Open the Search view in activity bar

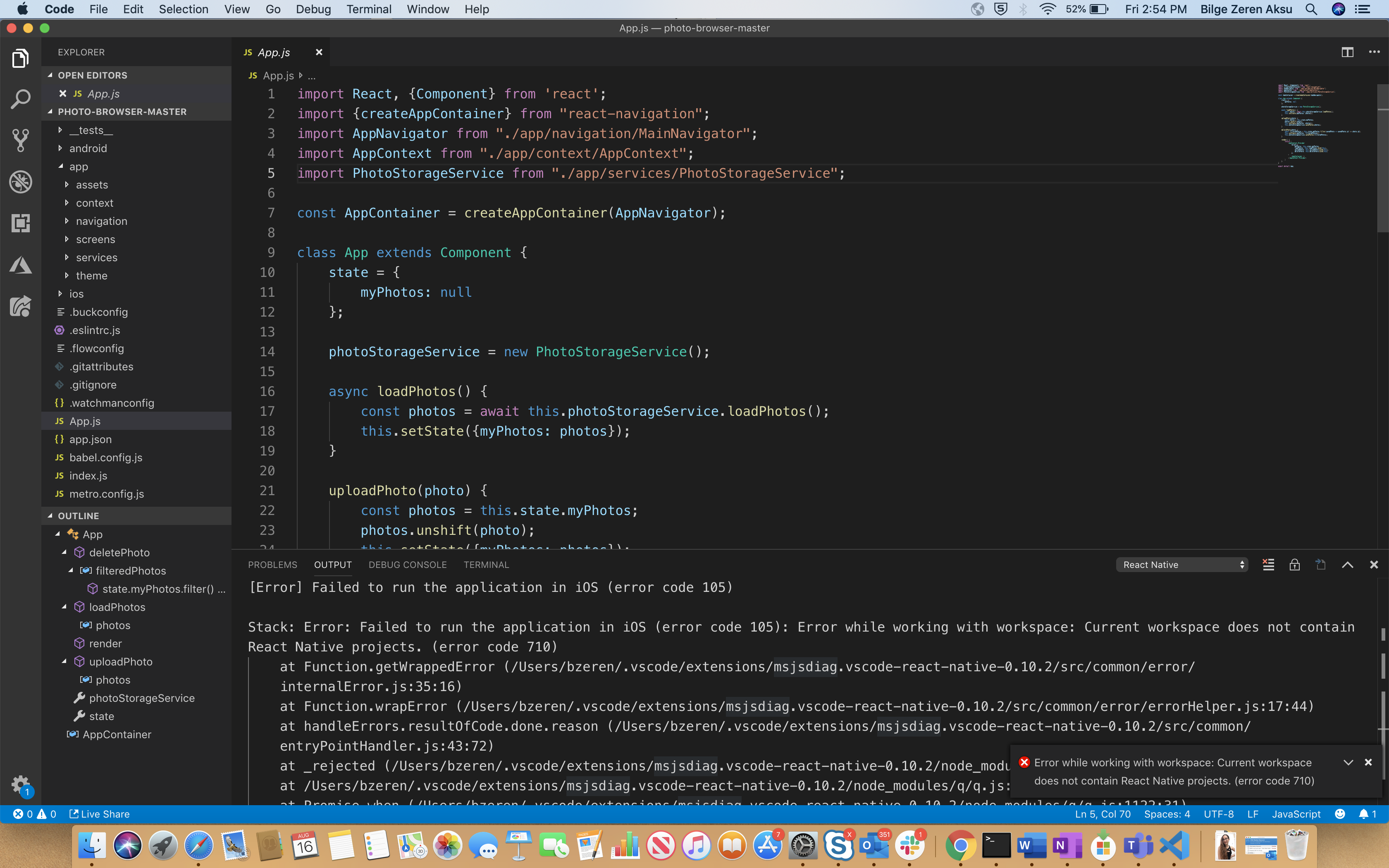[21, 99]
